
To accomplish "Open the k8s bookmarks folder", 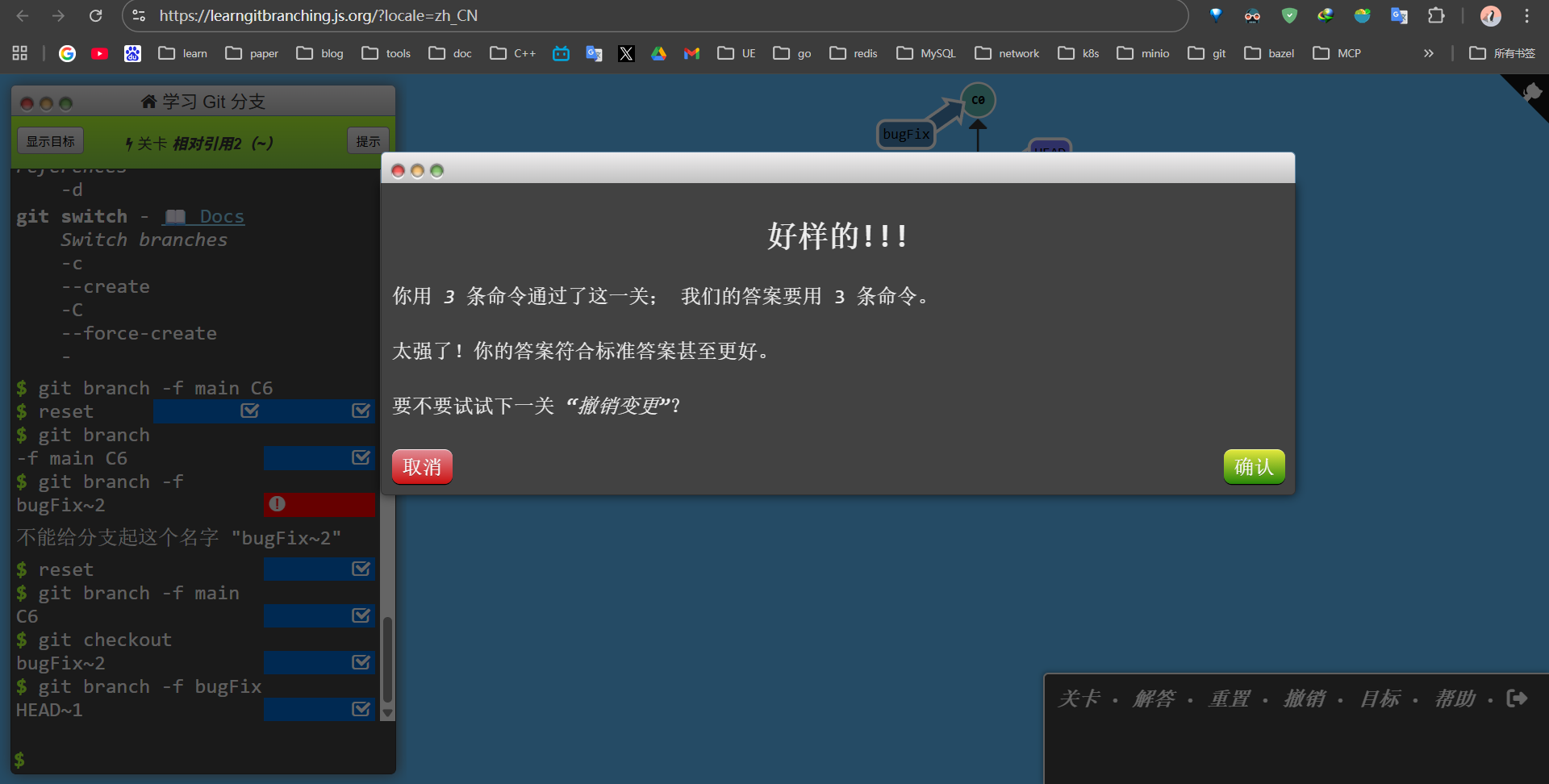I will pyautogui.click(x=1079, y=53).
